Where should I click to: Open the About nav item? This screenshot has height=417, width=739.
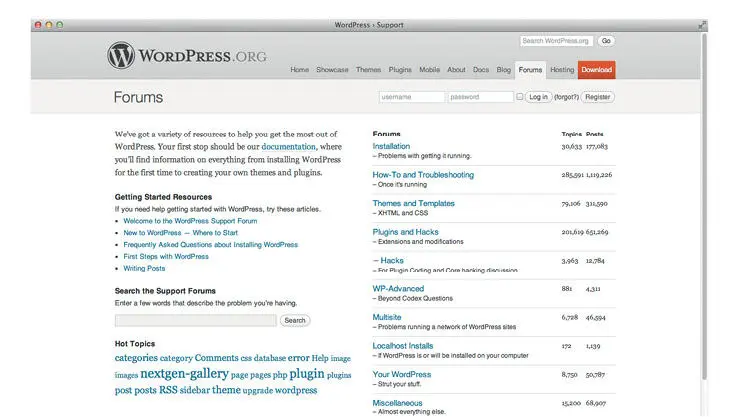456,70
